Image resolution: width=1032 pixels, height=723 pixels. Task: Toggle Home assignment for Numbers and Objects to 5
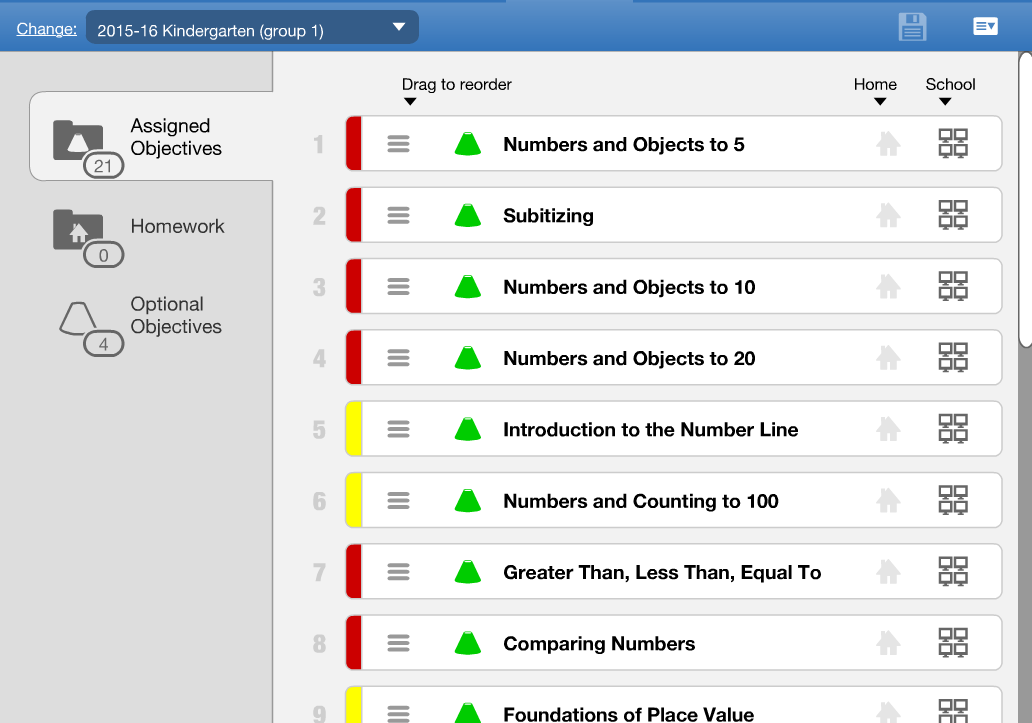[887, 144]
